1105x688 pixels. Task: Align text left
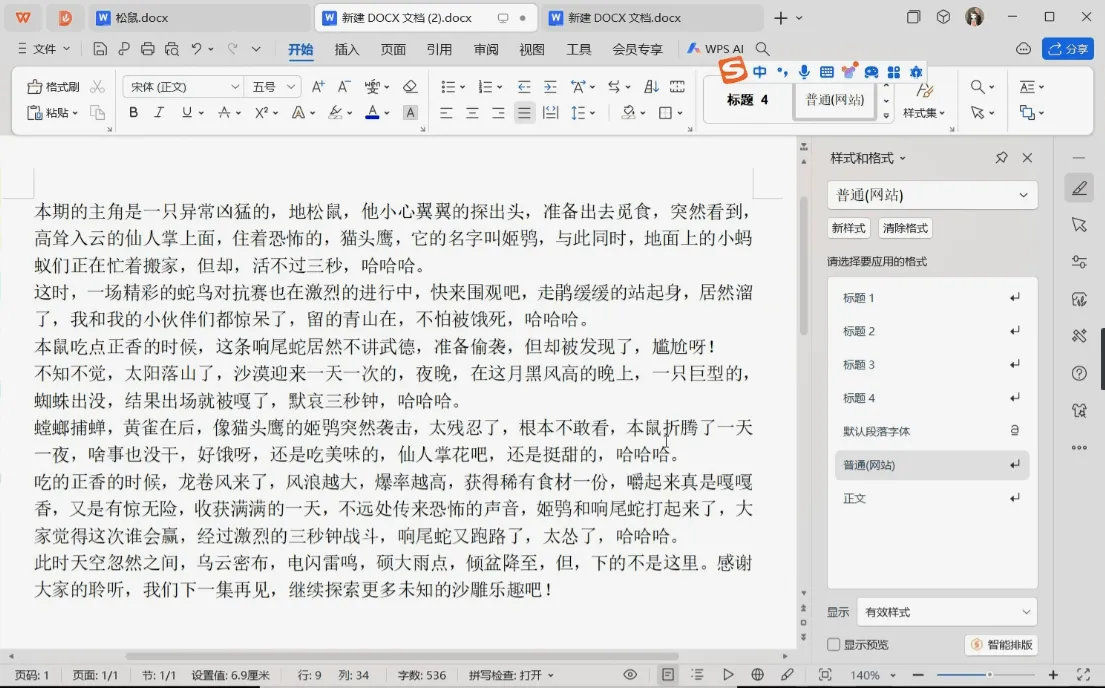(x=446, y=113)
